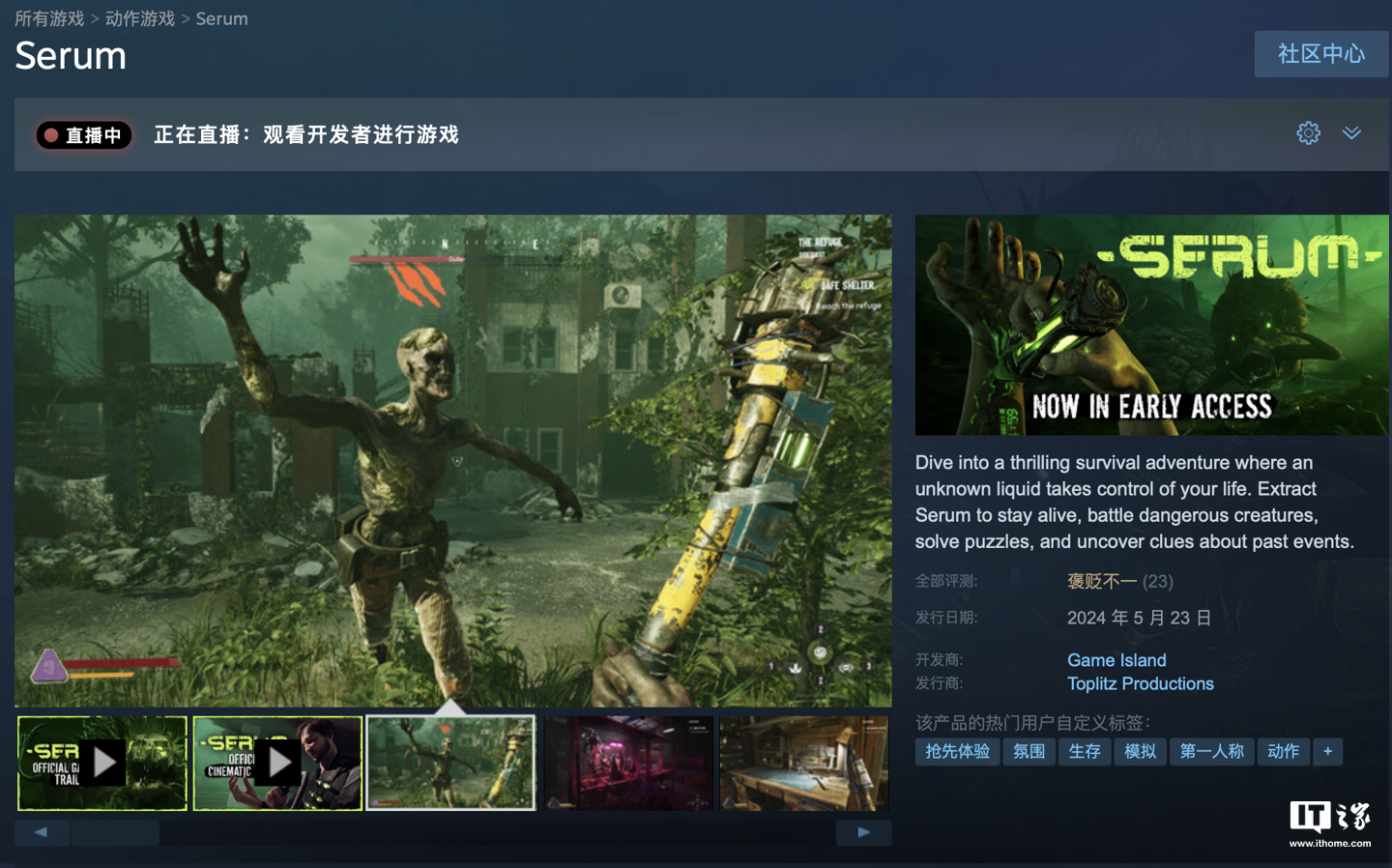This screenshot has width=1392, height=868.
Task: Select the wooden workshop screenshot thumbnail
Action: click(x=804, y=764)
